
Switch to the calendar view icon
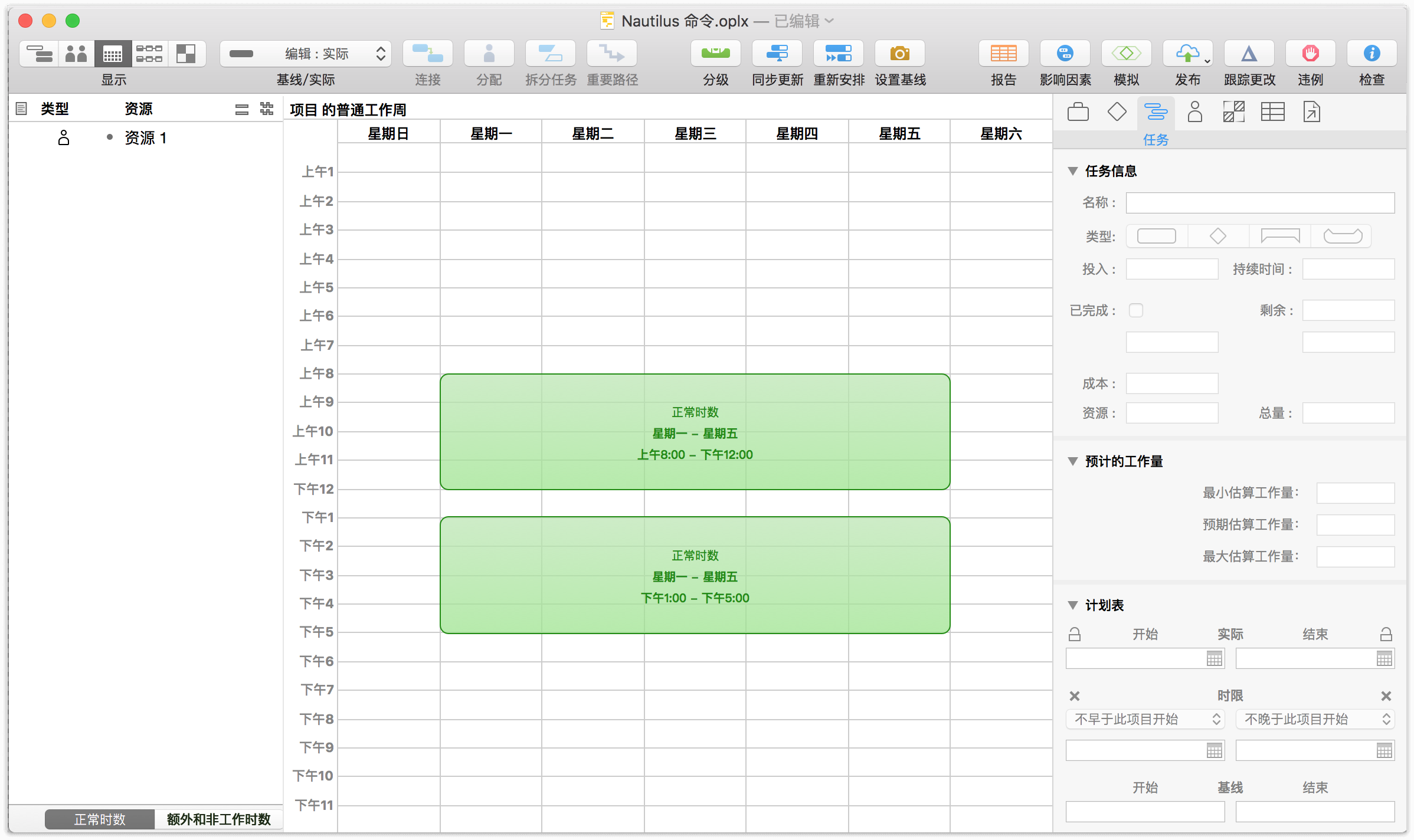(113, 54)
